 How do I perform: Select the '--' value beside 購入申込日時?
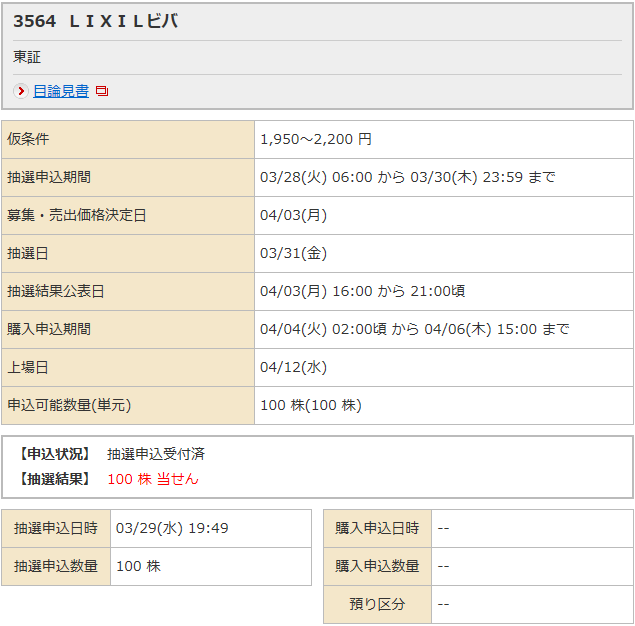(443, 528)
